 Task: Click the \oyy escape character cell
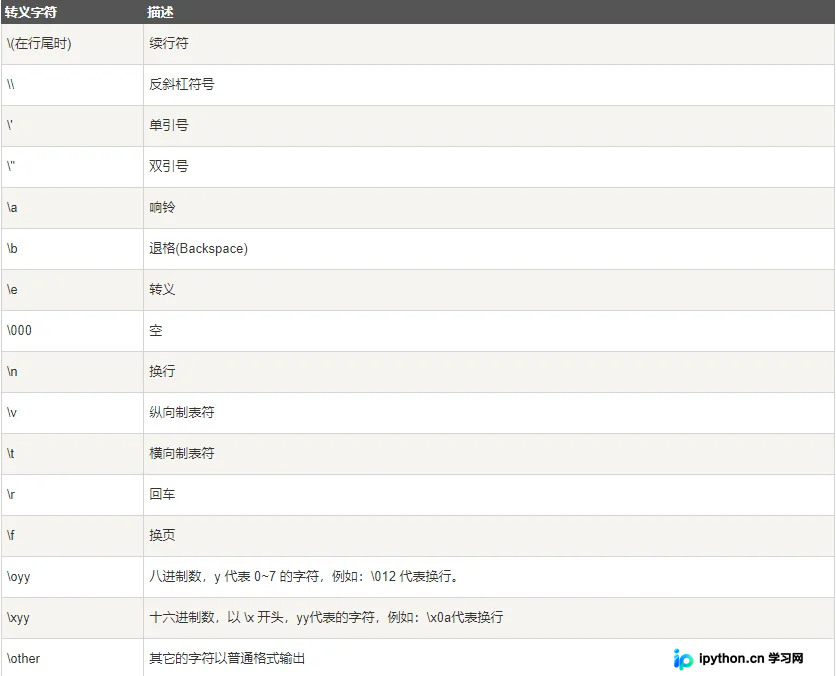[72, 577]
